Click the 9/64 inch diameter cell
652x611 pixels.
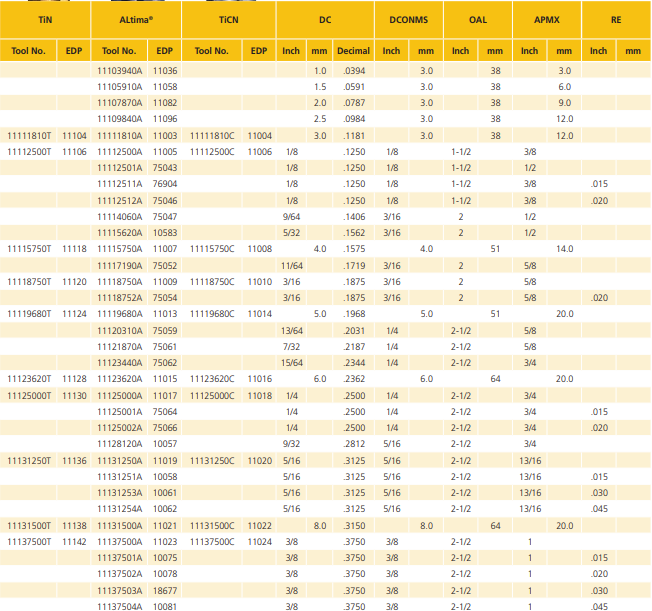pyautogui.click(x=291, y=216)
